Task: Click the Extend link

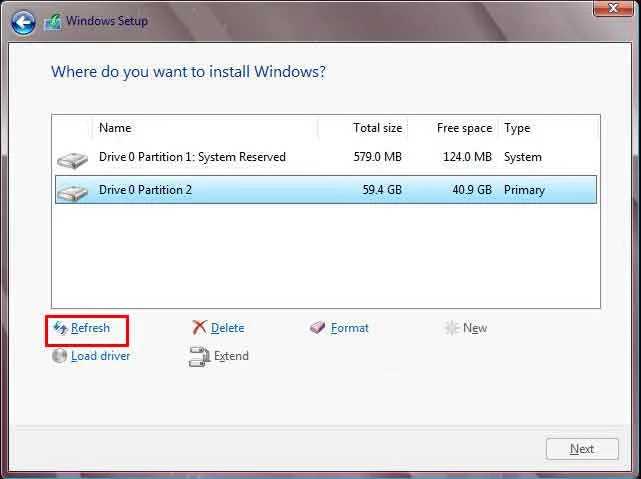Action: pyautogui.click(x=231, y=356)
